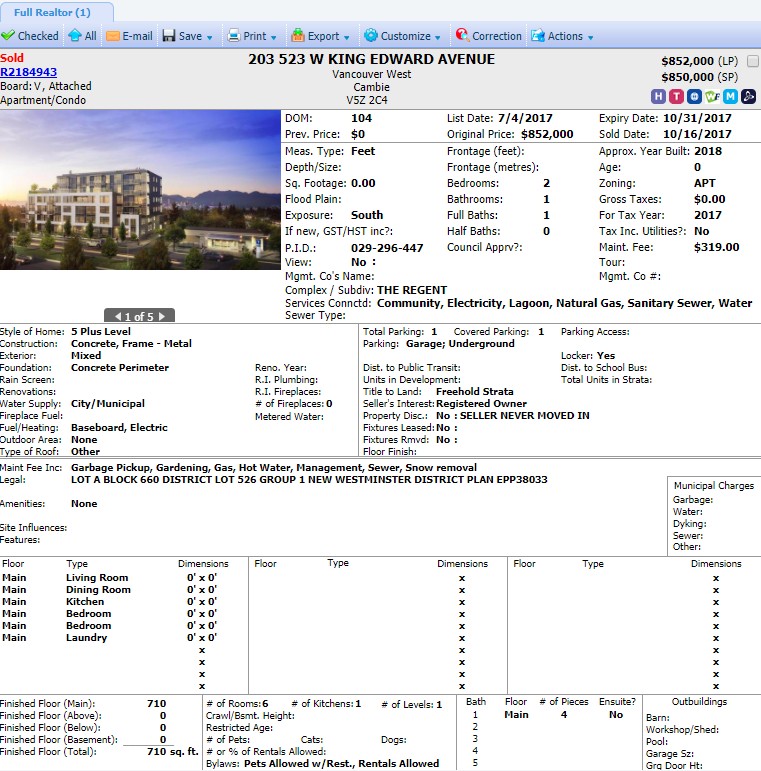Click the DOM value '104'
The height and width of the screenshot is (771, 761).
(x=361, y=118)
